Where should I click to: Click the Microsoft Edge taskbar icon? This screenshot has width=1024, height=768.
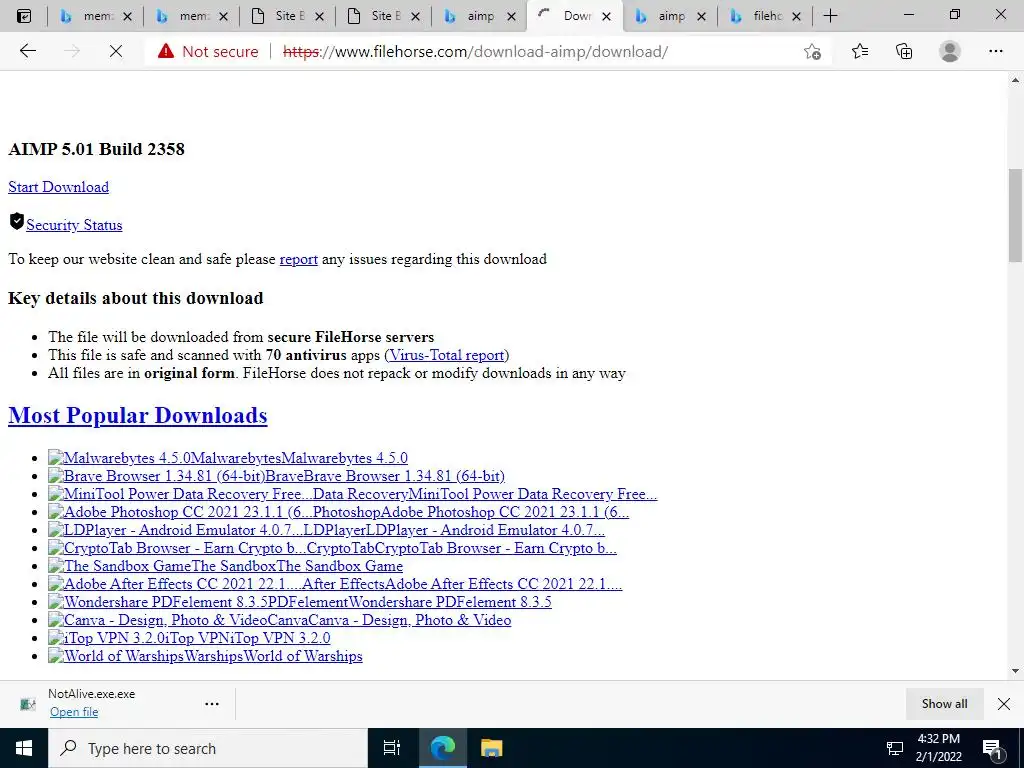(443, 748)
